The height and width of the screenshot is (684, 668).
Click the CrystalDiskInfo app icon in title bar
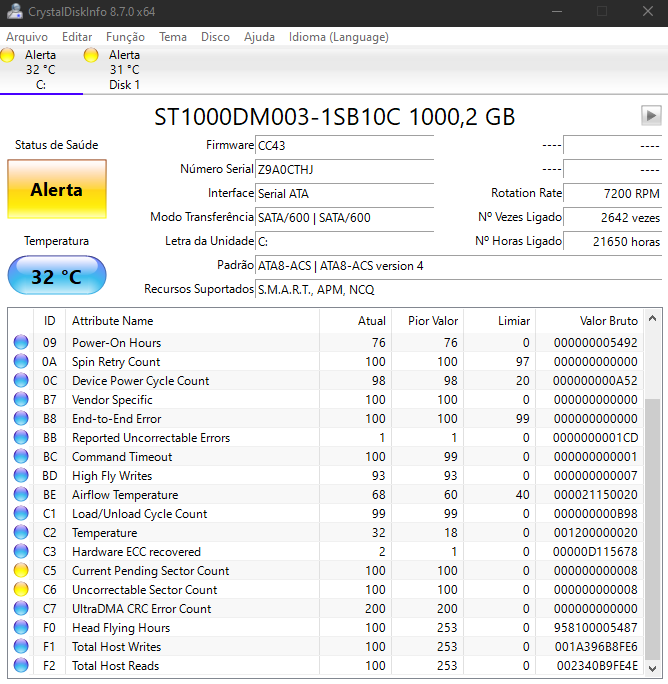tap(14, 11)
